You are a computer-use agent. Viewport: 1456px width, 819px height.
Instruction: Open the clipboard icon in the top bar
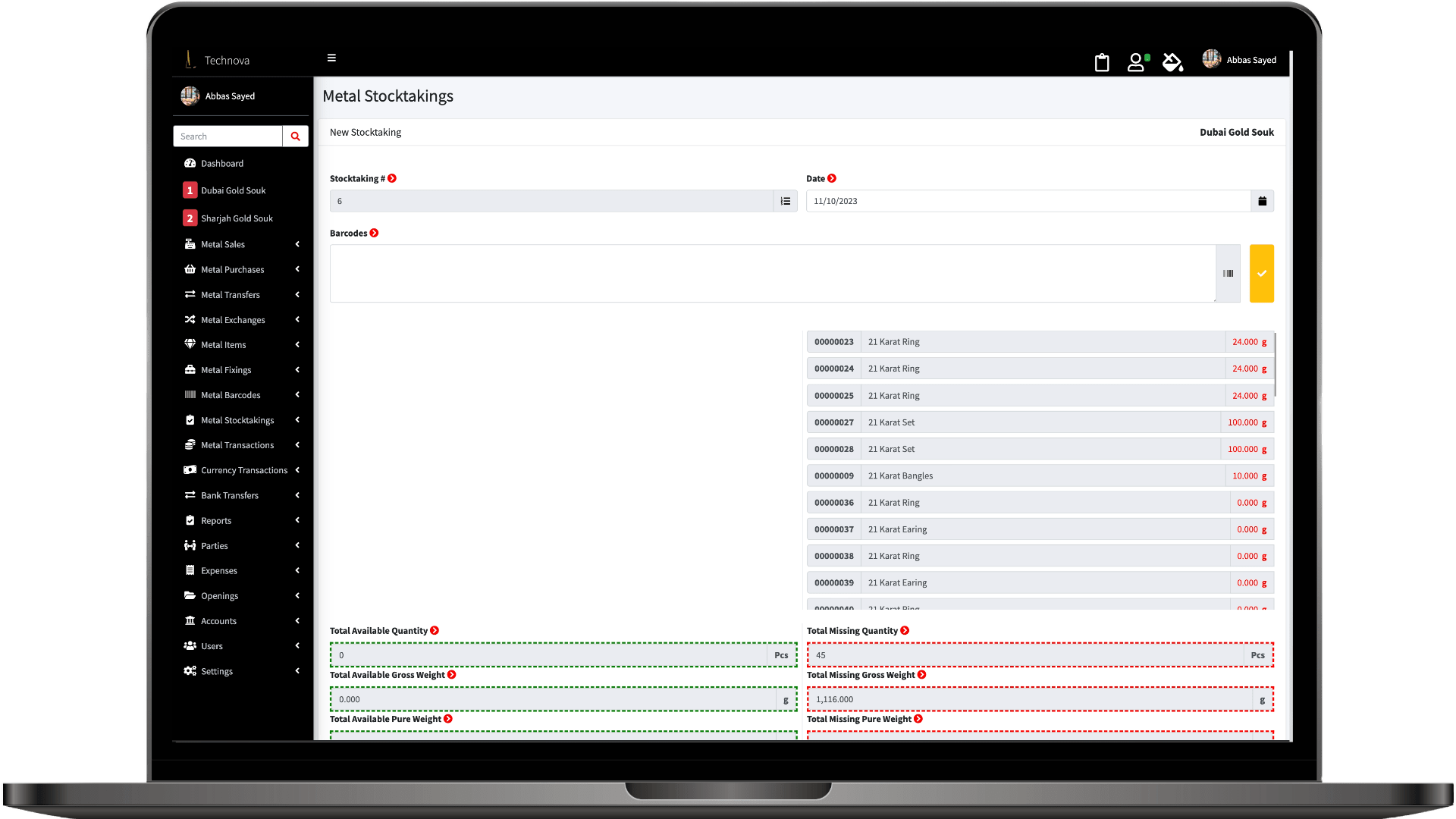1101,63
